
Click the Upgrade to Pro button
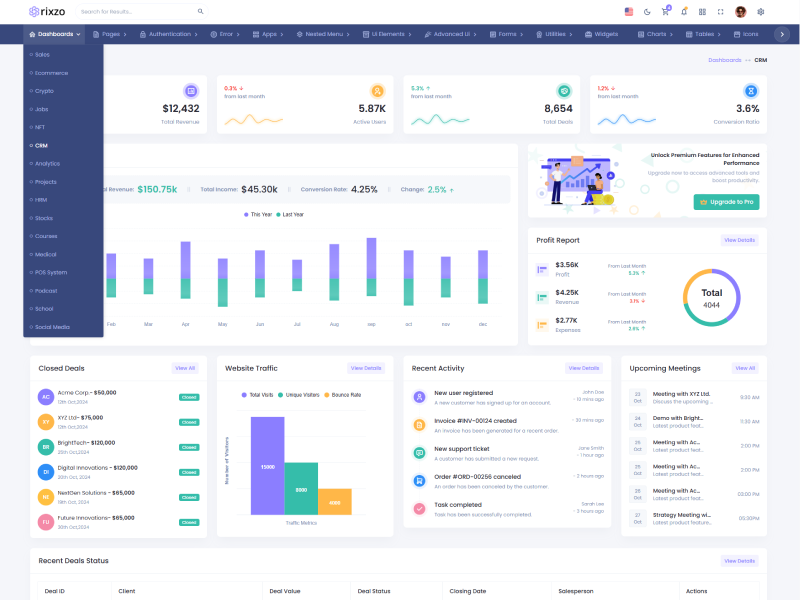725,202
